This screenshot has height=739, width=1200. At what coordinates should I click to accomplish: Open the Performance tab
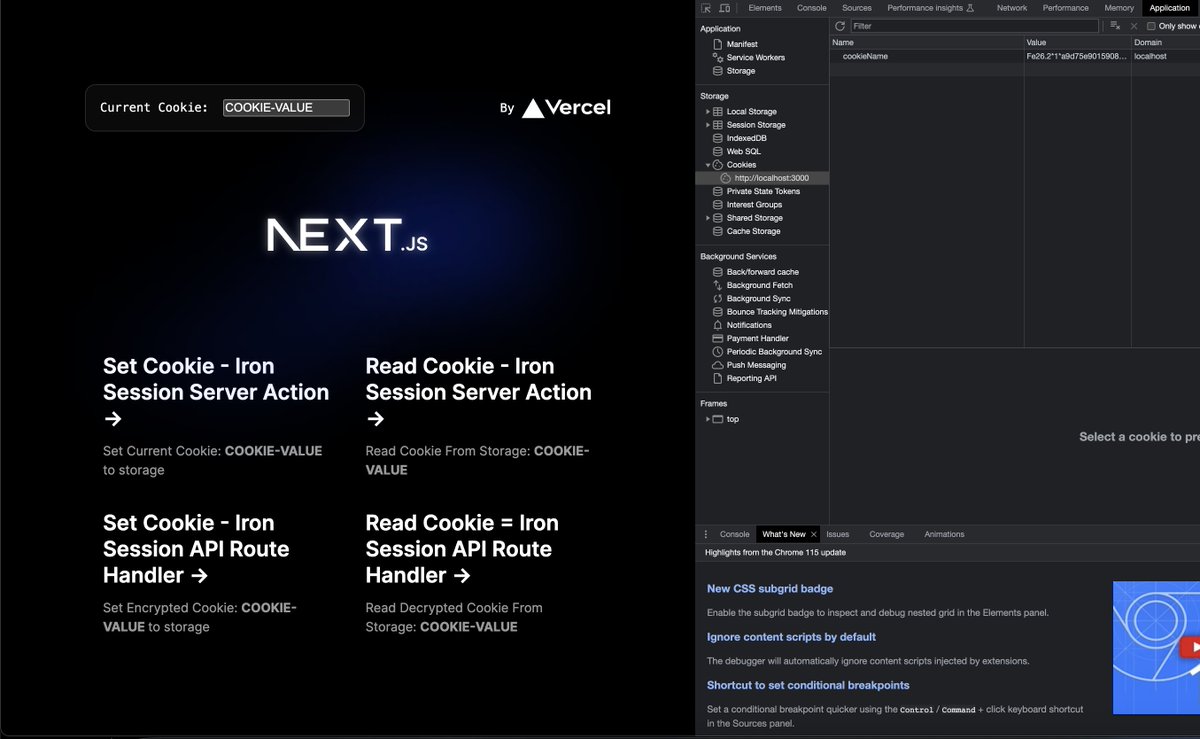[1066, 8]
